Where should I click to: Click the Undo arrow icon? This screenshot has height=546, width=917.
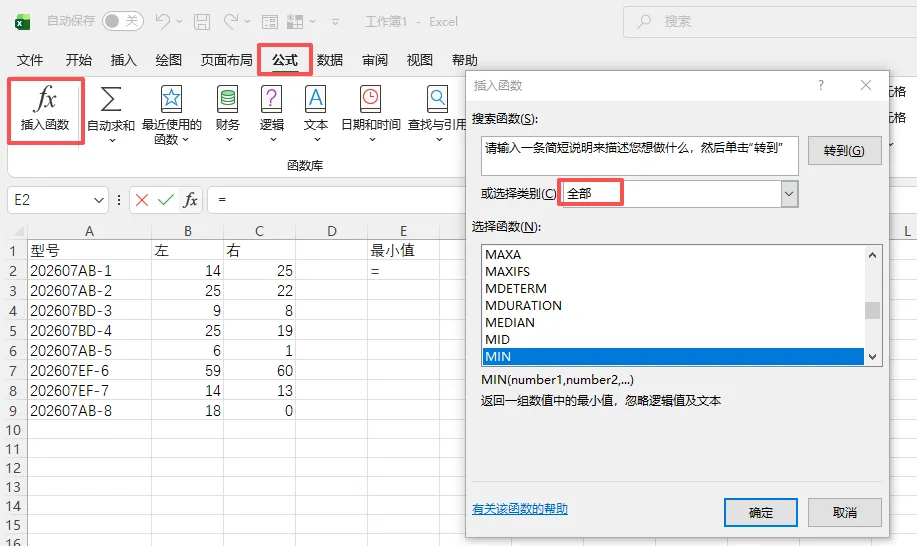tap(163, 22)
